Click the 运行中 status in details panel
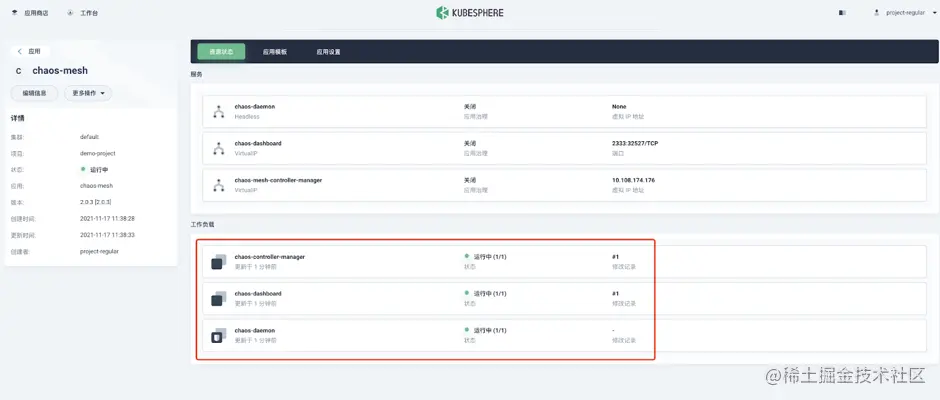The image size is (940, 400). 94,170
